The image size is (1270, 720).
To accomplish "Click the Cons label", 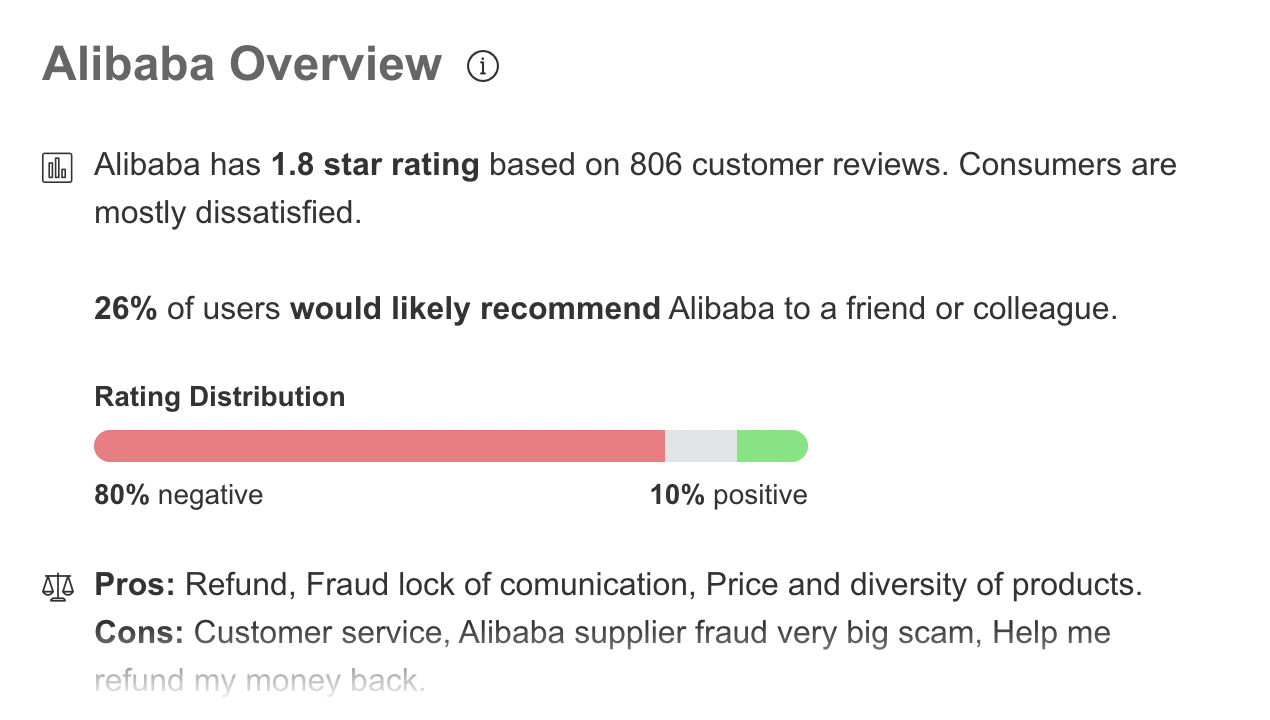I will 139,633.
